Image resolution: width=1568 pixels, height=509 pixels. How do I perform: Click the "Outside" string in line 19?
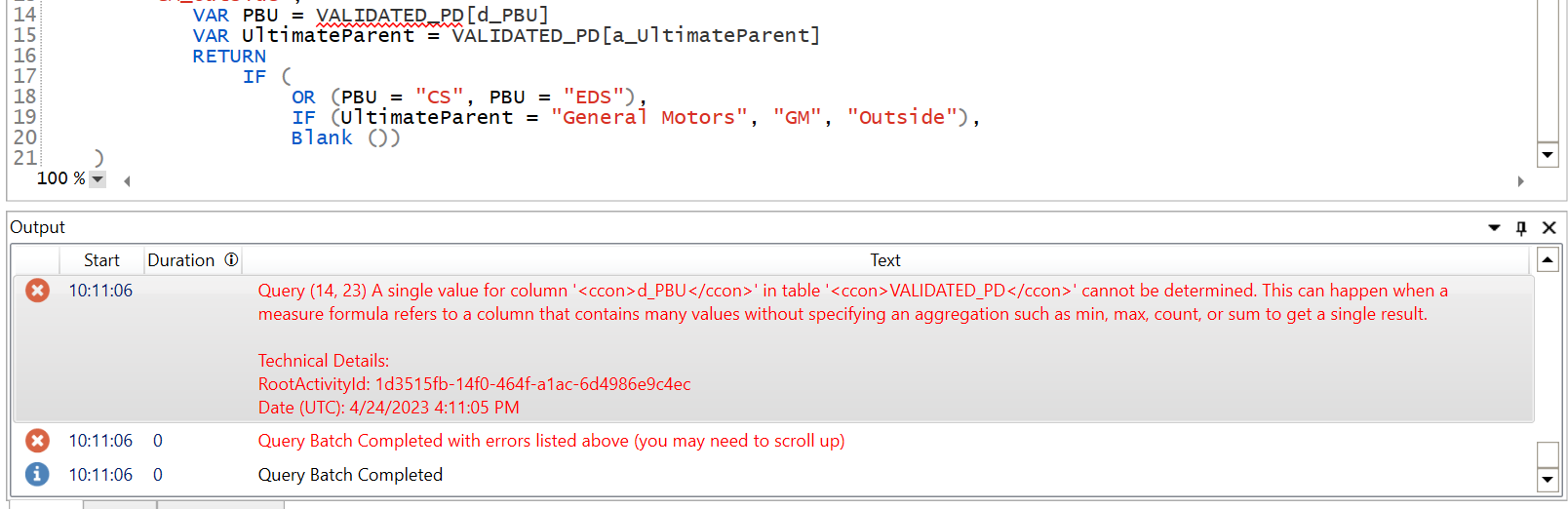click(902, 117)
